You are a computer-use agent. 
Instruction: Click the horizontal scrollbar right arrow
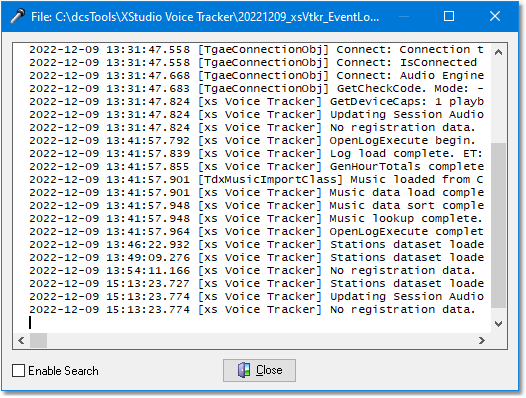tap(482, 341)
